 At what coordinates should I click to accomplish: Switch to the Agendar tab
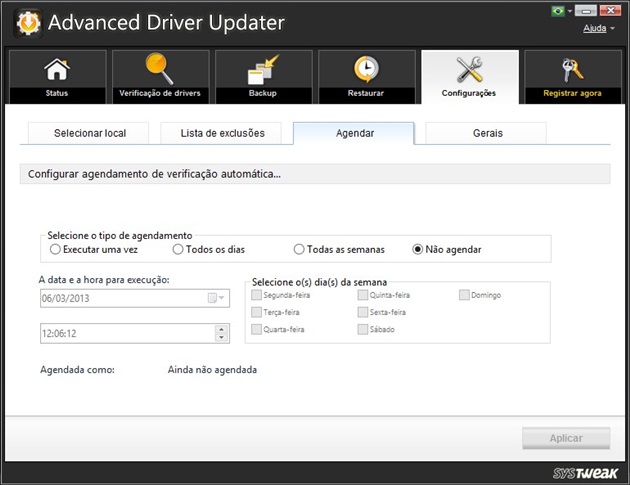click(354, 133)
